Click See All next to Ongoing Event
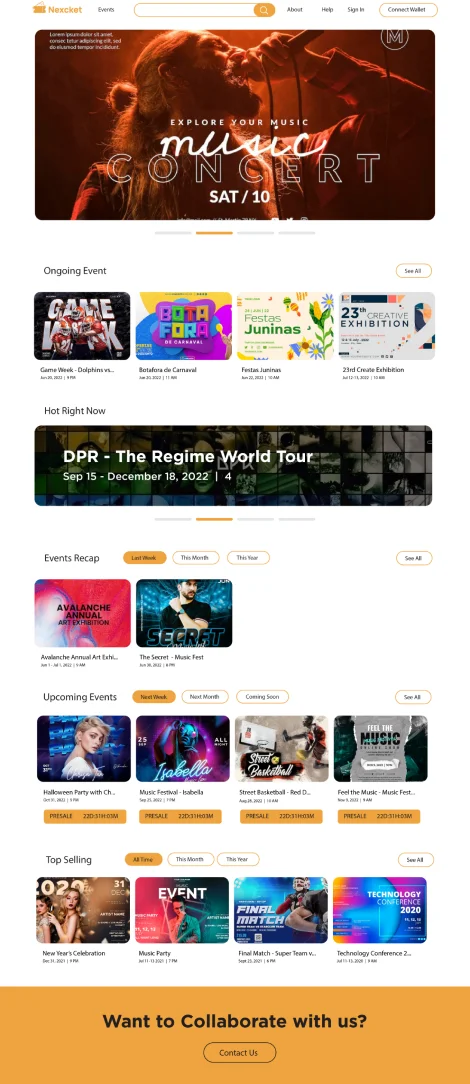 [413, 271]
